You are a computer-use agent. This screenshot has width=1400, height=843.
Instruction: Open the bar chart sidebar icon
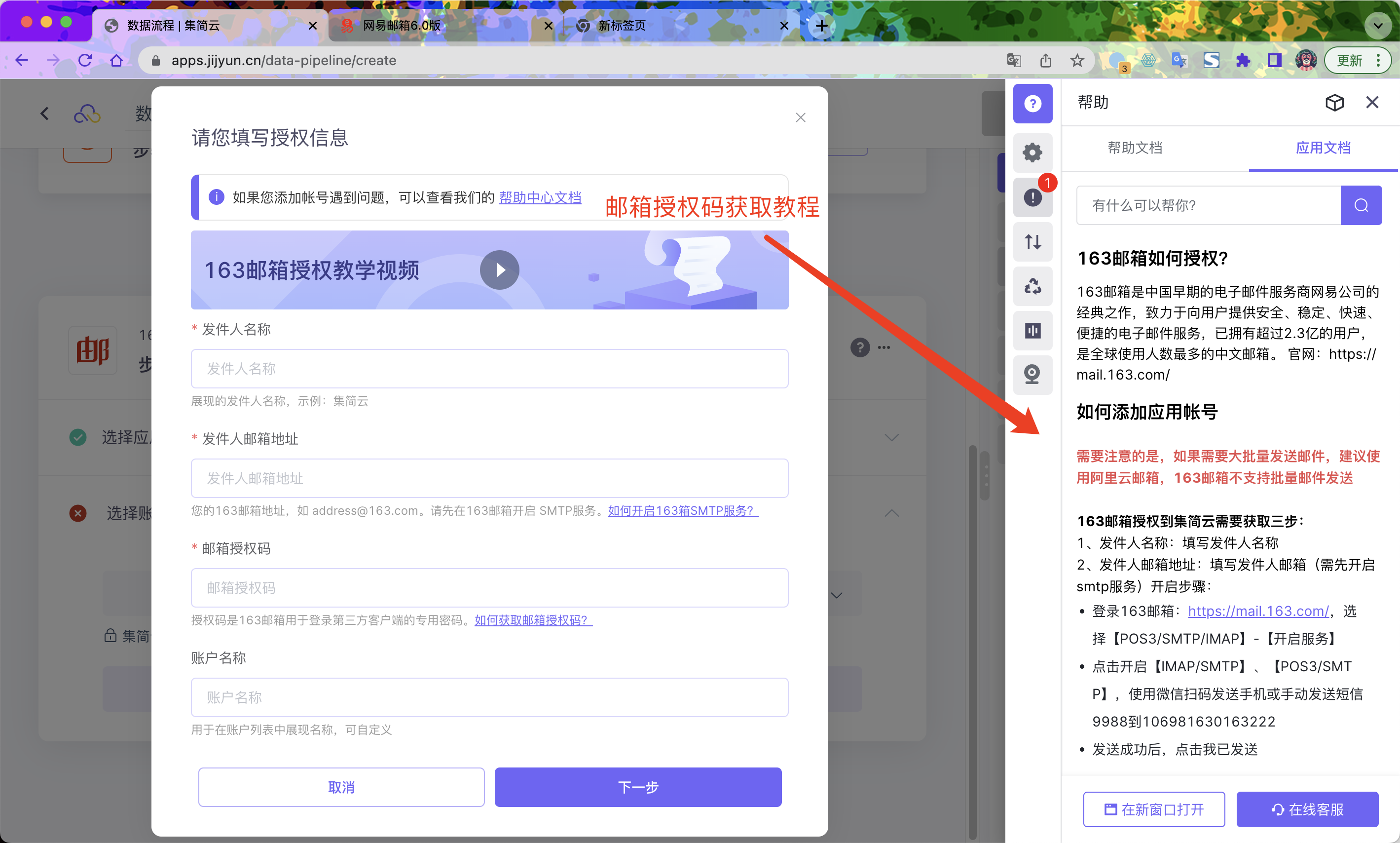[x=1032, y=331]
